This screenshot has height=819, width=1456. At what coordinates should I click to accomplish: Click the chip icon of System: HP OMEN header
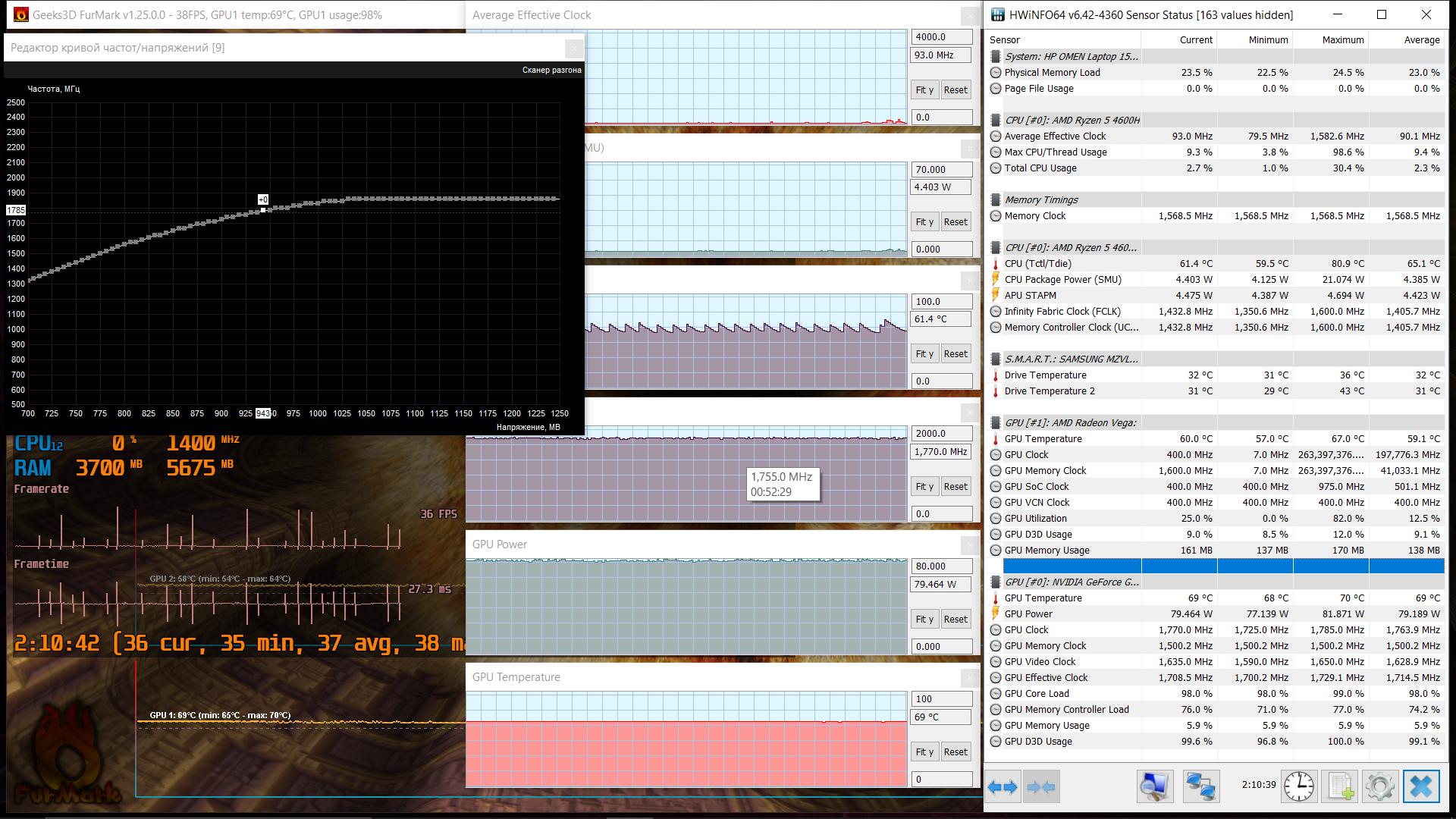point(996,56)
